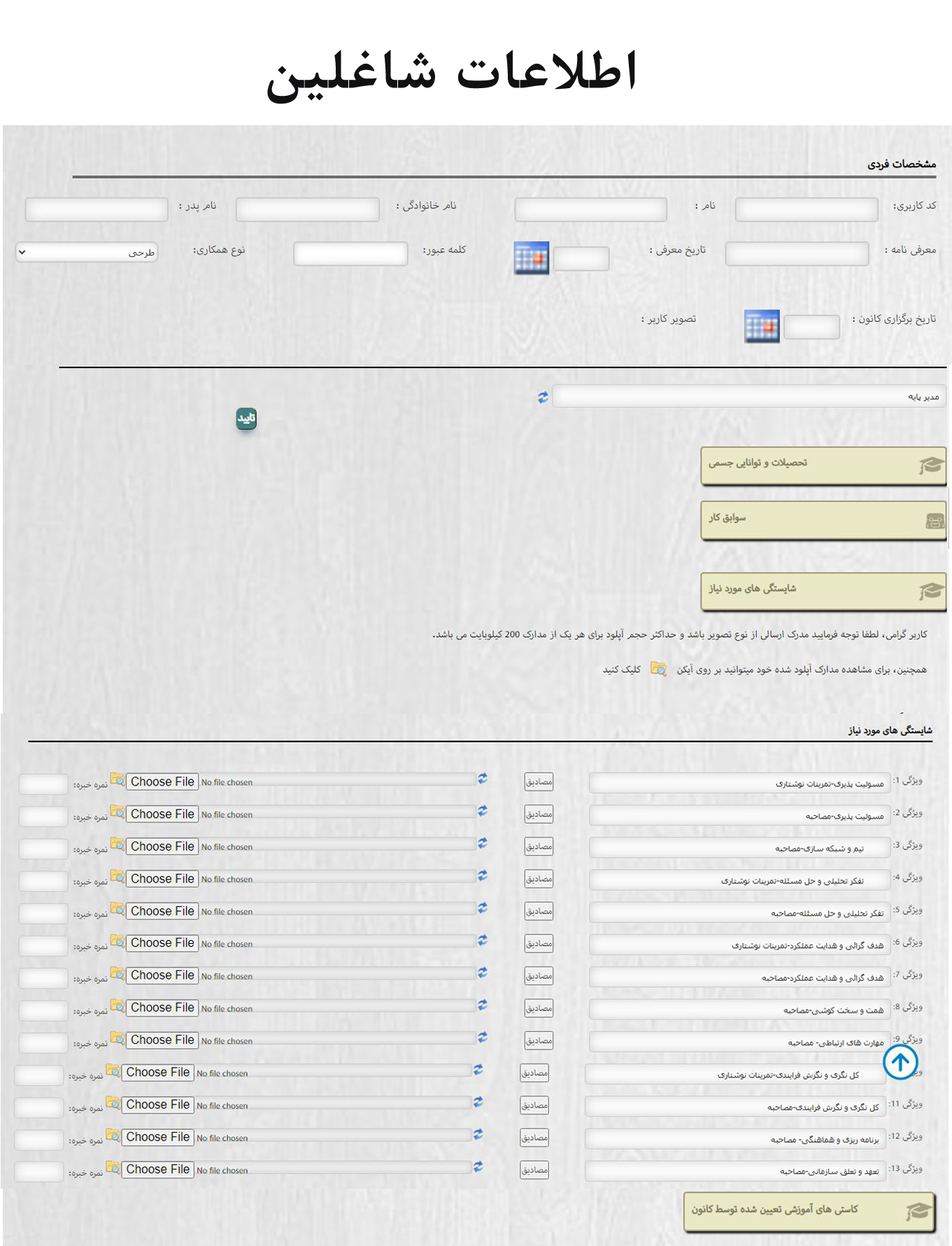Viewport: 952px width, 1246px height.
Task: Click refresh icon in ویژگی 3 row
Action: point(483,844)
